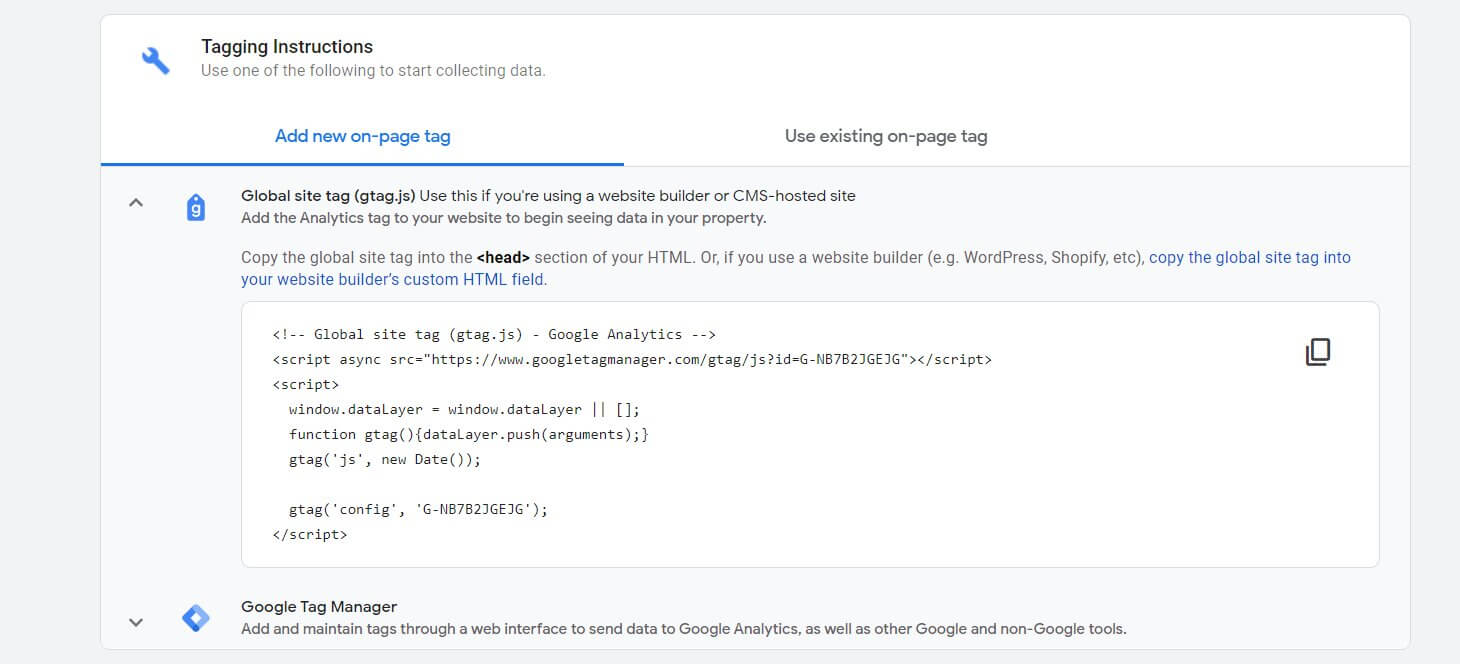Expand the Google Tag Manager section
This screenshot has width=1460, height=664.
pyautogui.click(x=136, y=621)
